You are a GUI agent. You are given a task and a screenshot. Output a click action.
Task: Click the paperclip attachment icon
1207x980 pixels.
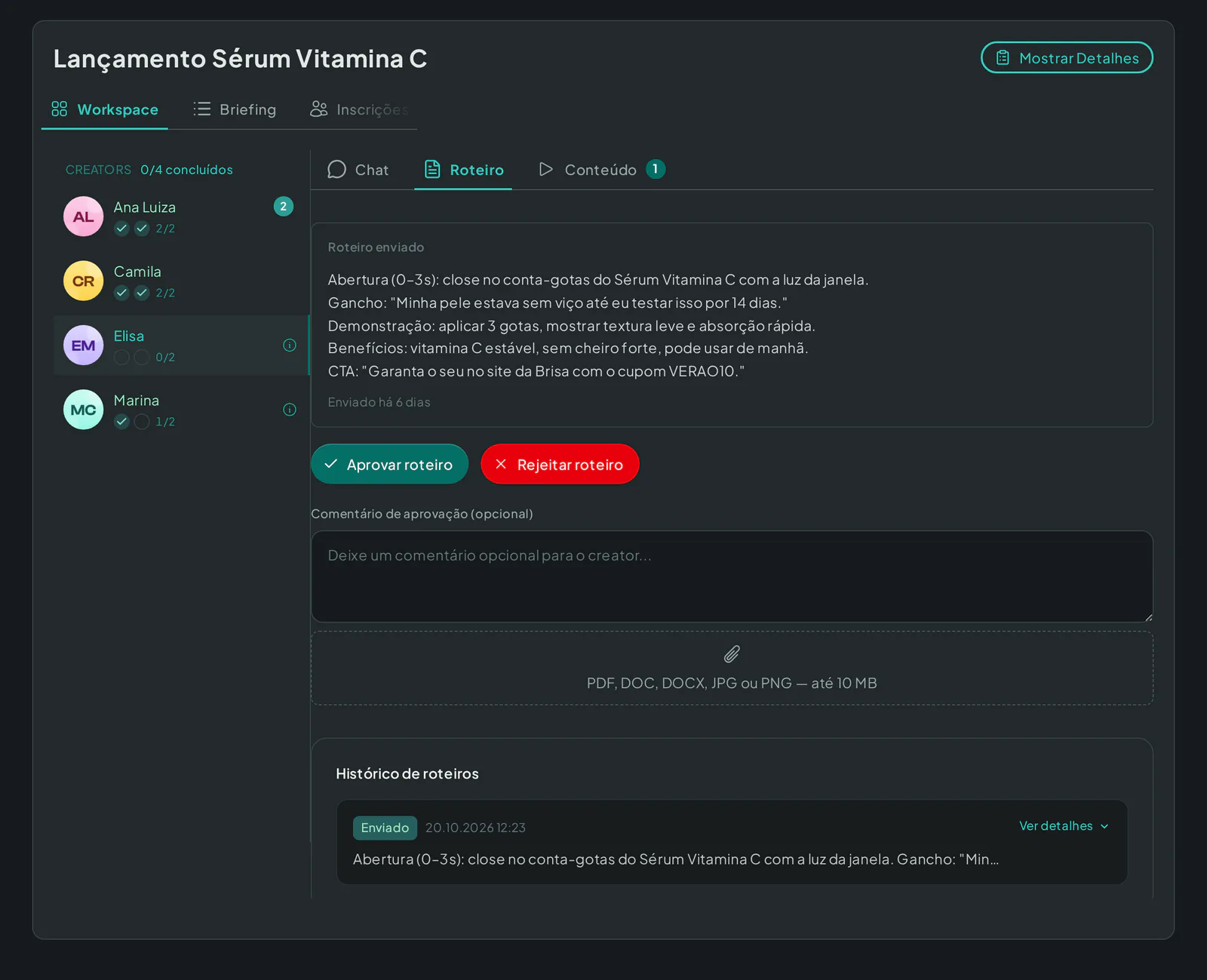tap(732, 654)
